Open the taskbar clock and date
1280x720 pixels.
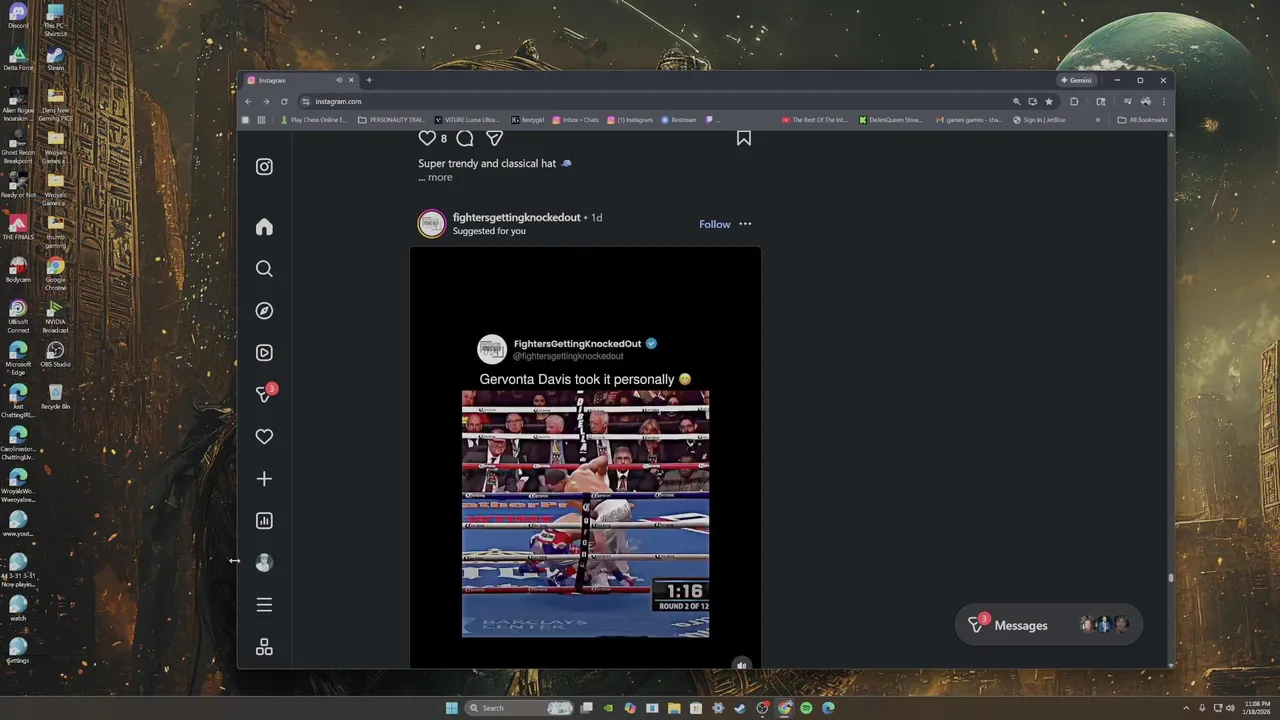point(1258,708)
